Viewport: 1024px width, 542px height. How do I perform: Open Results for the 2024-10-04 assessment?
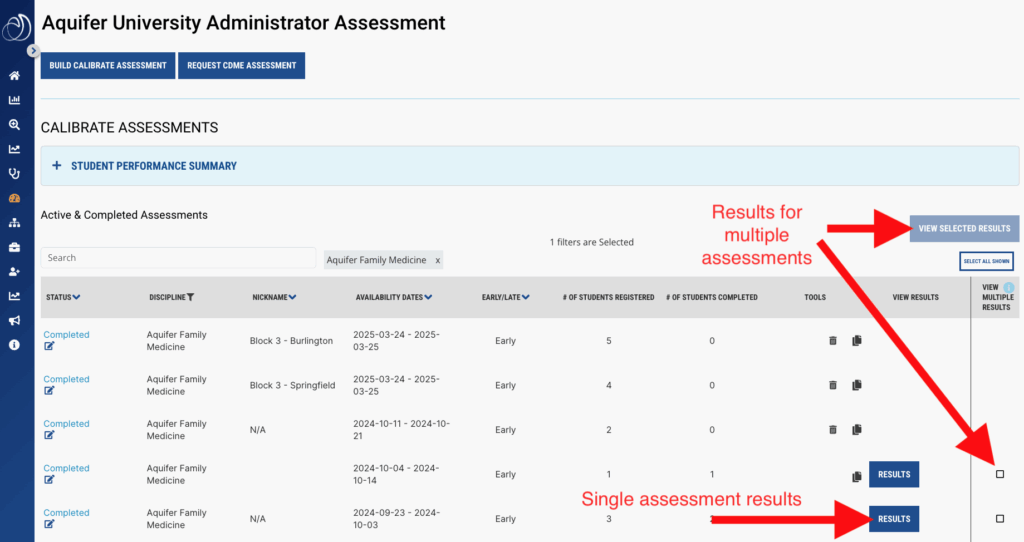pos(894,474)
